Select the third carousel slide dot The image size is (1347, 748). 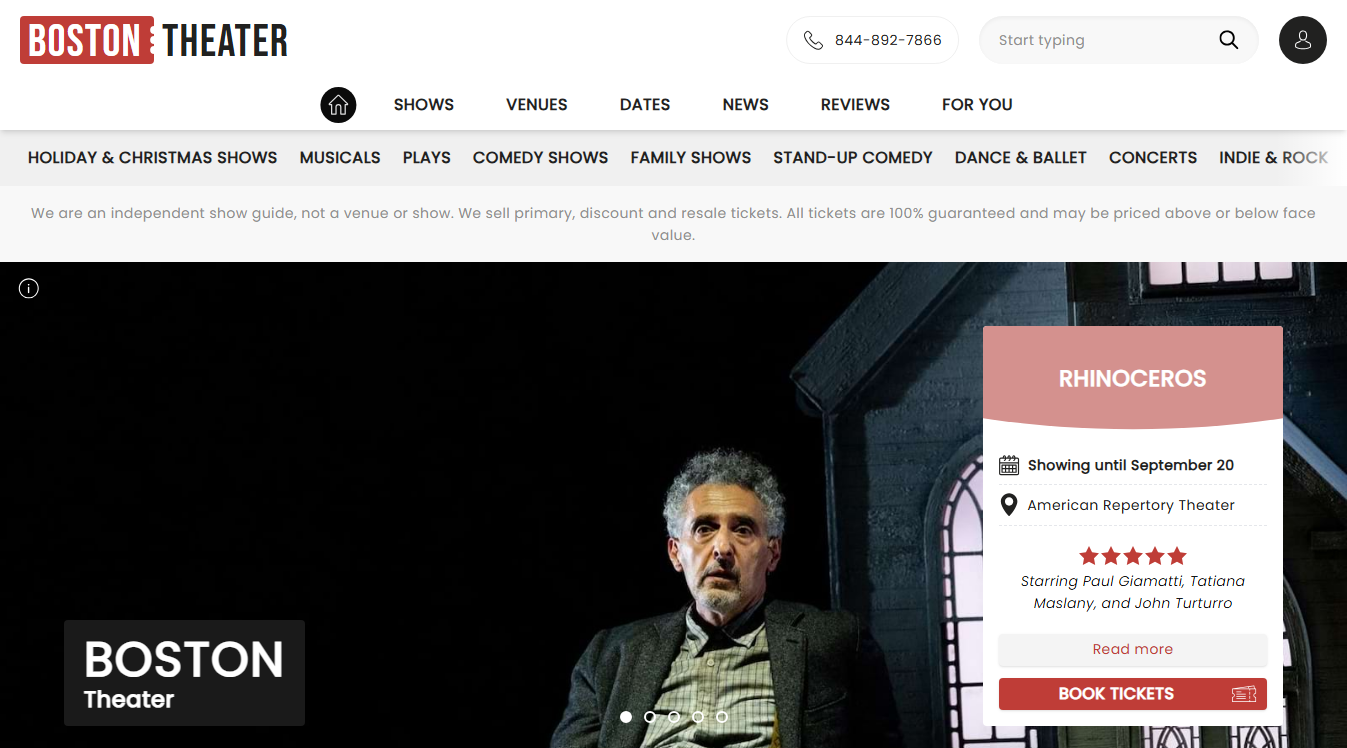pos(674,717)
